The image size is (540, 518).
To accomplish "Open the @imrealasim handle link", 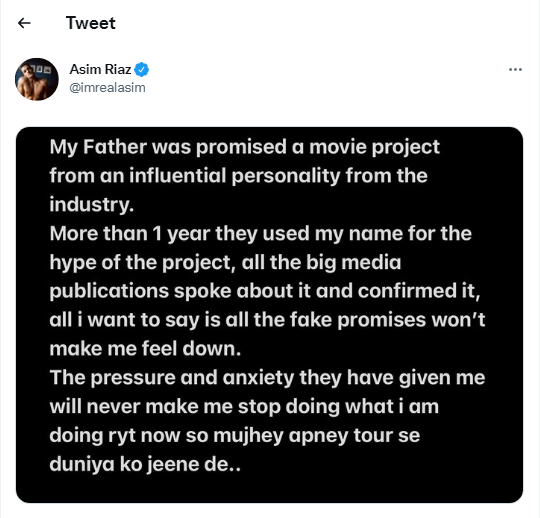I will 107,87.
